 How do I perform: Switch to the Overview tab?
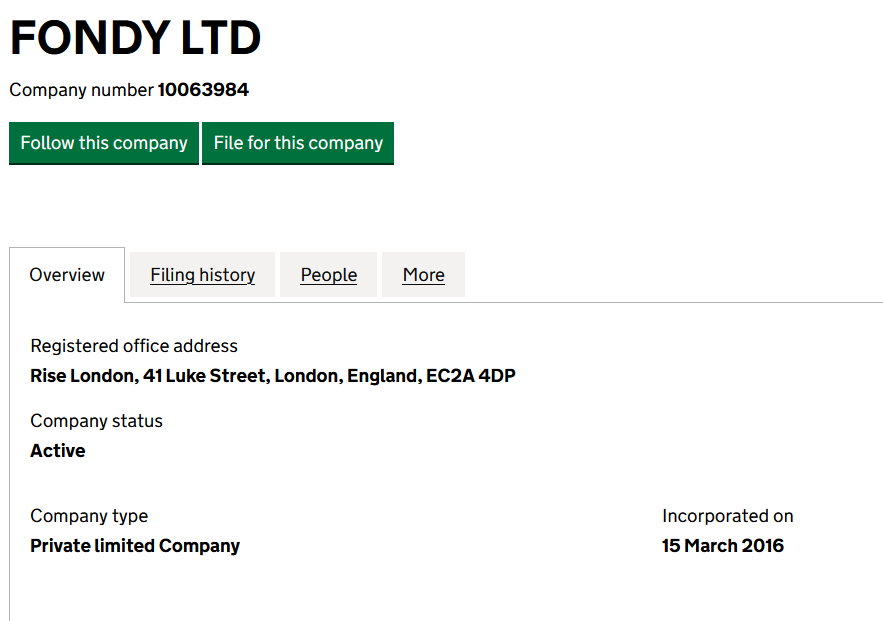pyautogui.click(x=67, y=275)
